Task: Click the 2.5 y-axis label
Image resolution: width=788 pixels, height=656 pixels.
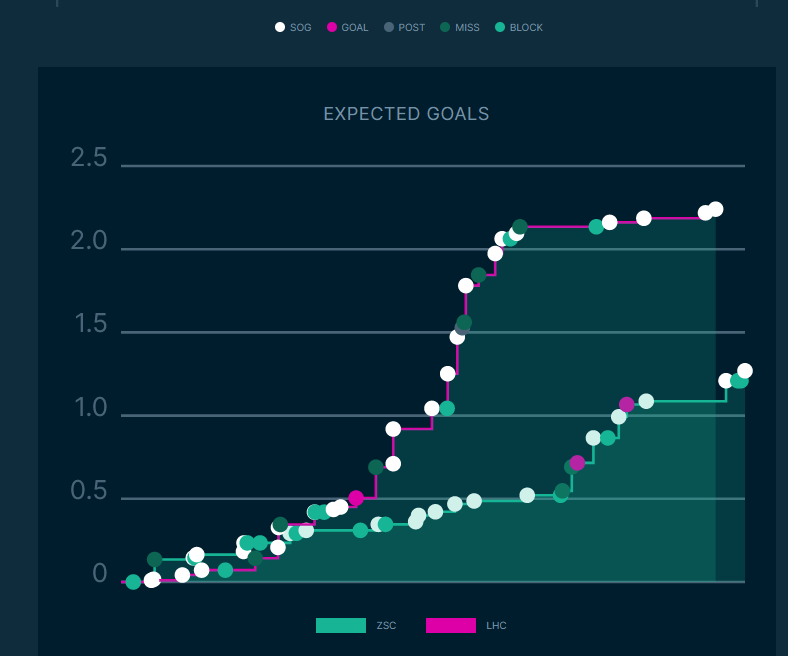Action: pos(89,157)
